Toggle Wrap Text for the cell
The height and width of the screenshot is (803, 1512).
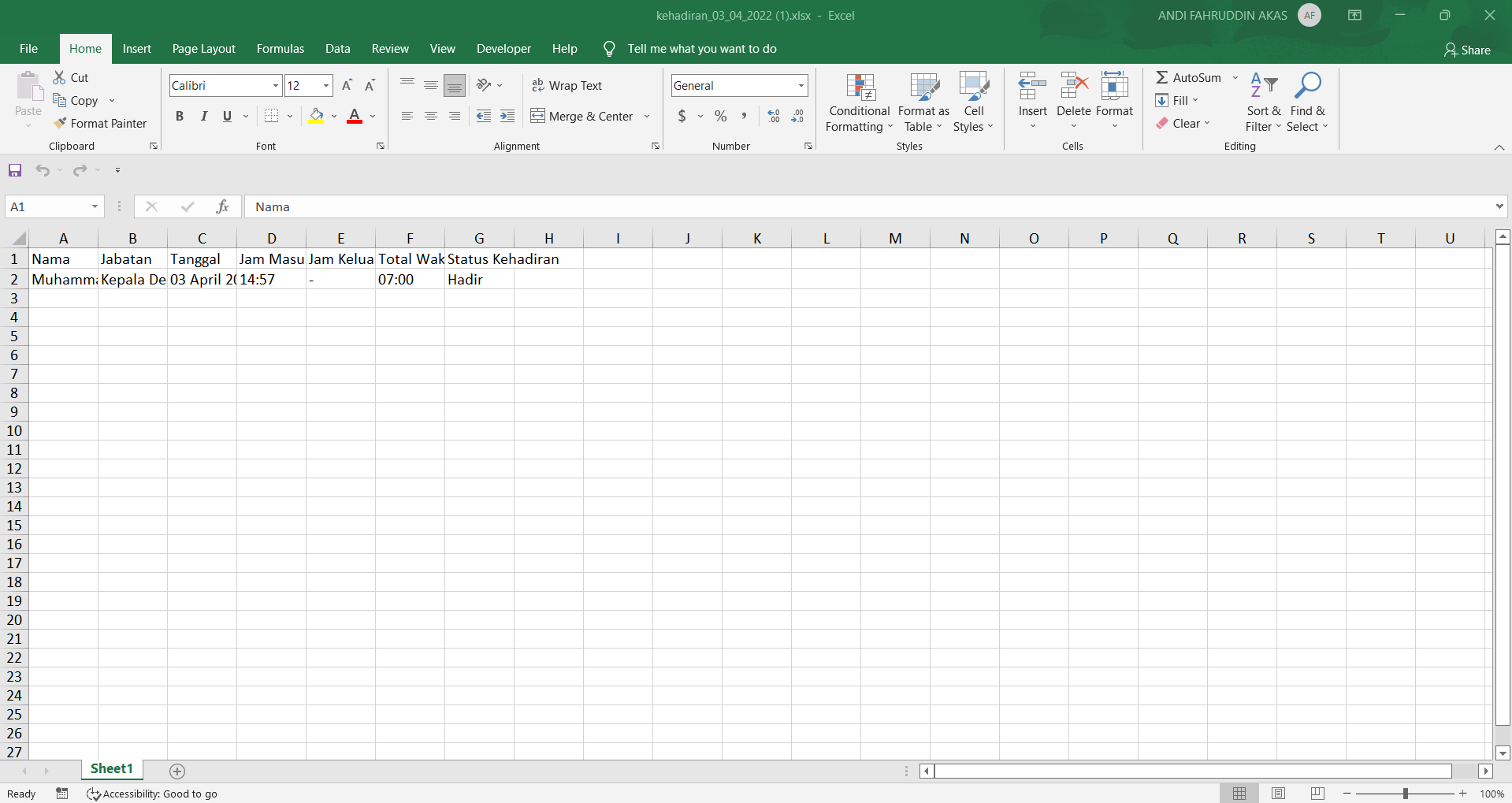(x=567, y=85)
